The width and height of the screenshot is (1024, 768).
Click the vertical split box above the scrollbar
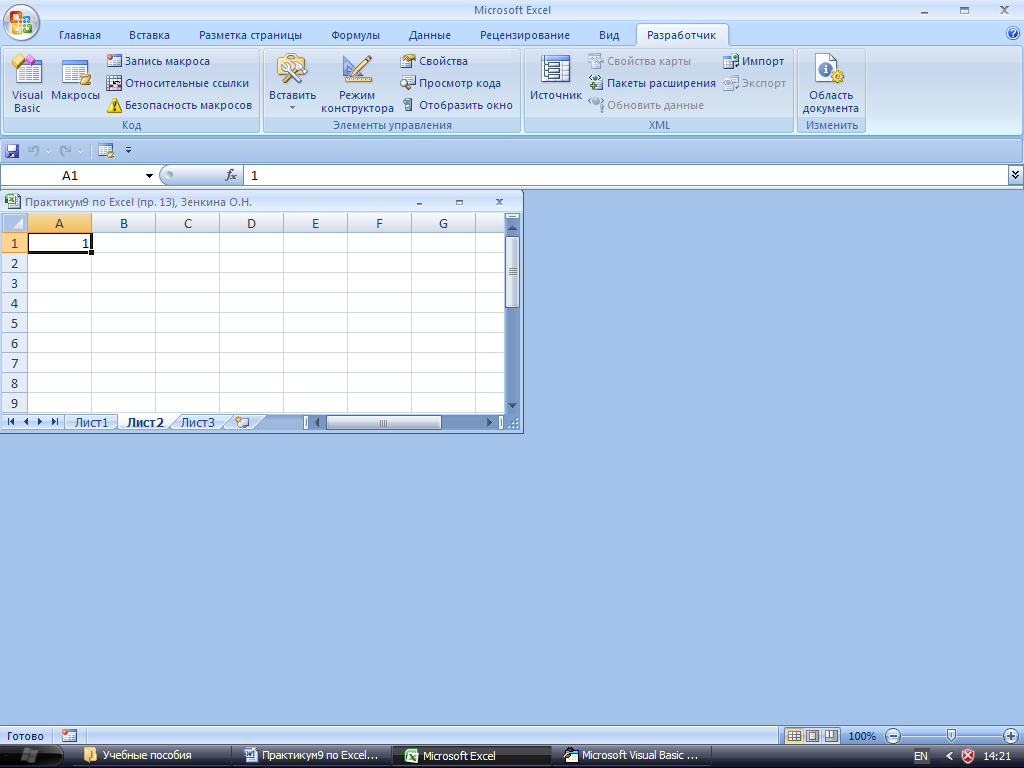pos(513,216)
